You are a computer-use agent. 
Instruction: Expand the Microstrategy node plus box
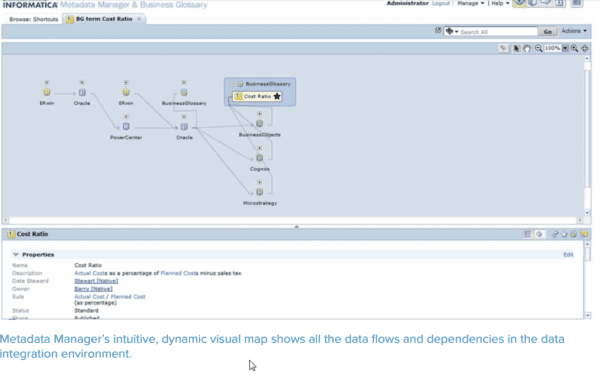click(x=259, y=183)
